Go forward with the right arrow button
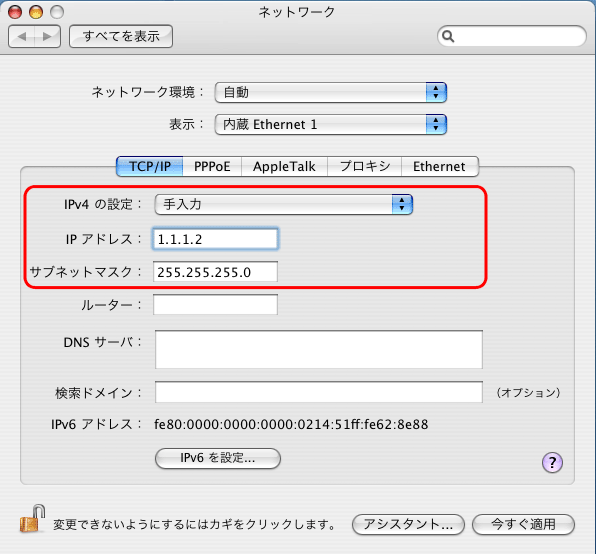Screen dimensions: 596x554 (48, 36)
